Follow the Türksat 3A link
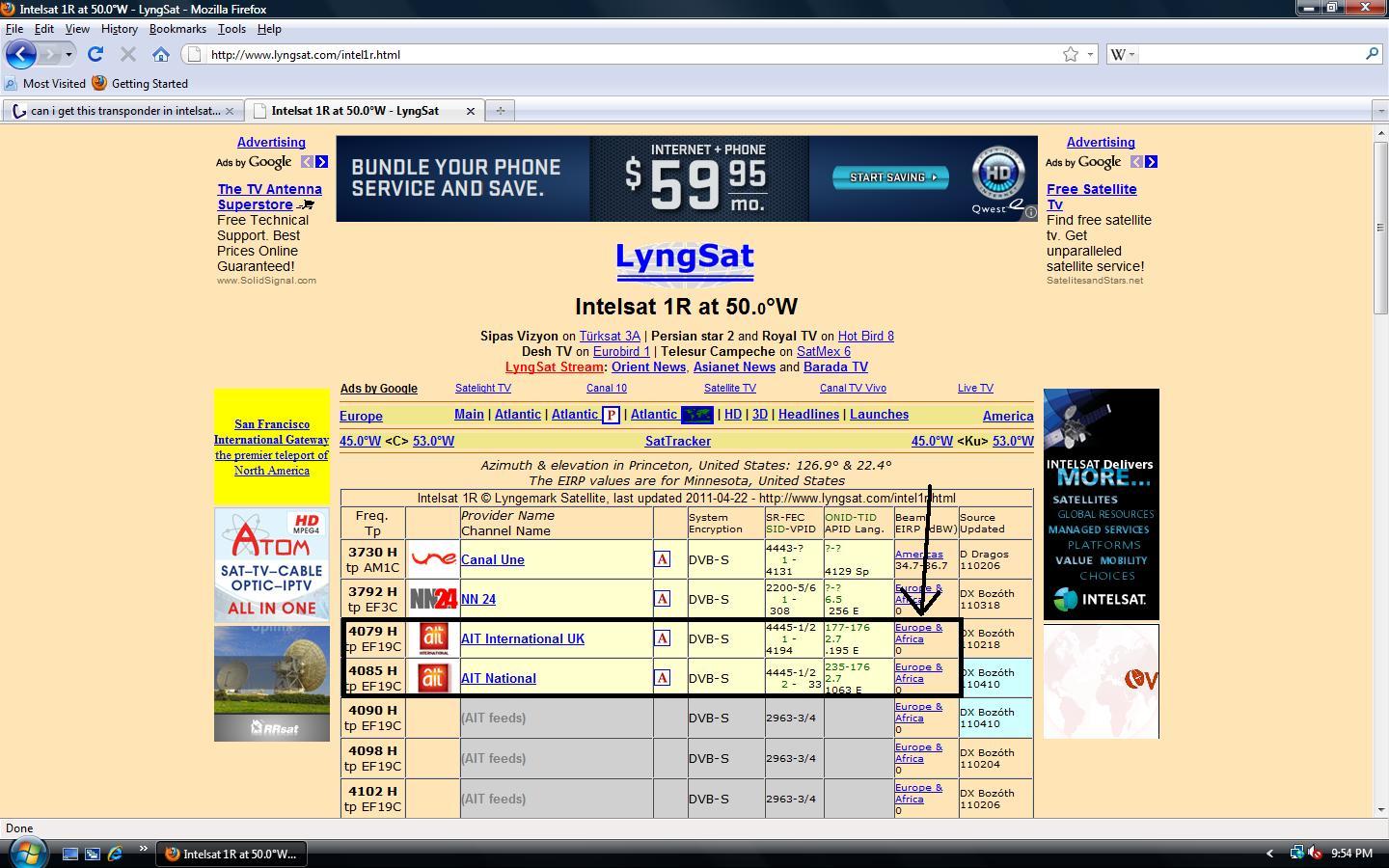1389x868 pixels. pos(610,336)
